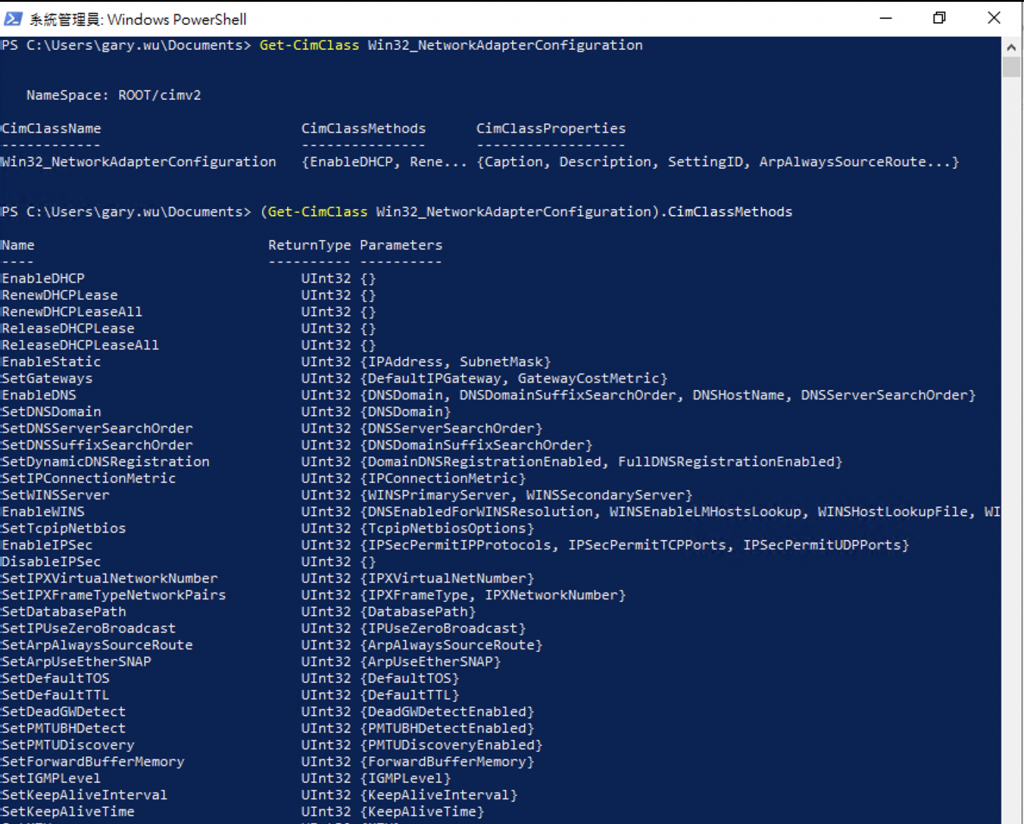Viewport: 1024px width, 824px height.
Task: Click the '{ForwardBufferMemory}' parameter
Action: (447, 762)
